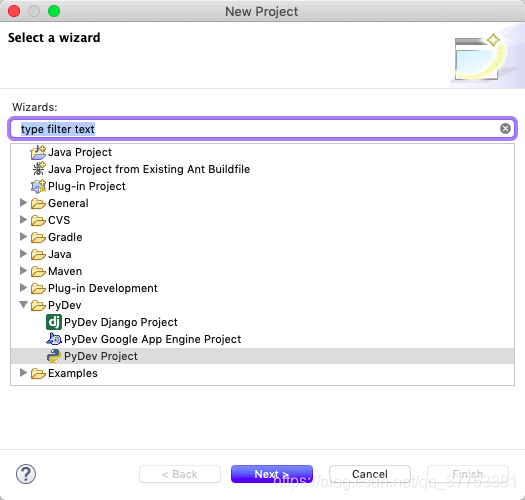Click the Java Project wizard icon
This screenshot has height=500, width=525.
pyautogui.click(x=38, y=152)
